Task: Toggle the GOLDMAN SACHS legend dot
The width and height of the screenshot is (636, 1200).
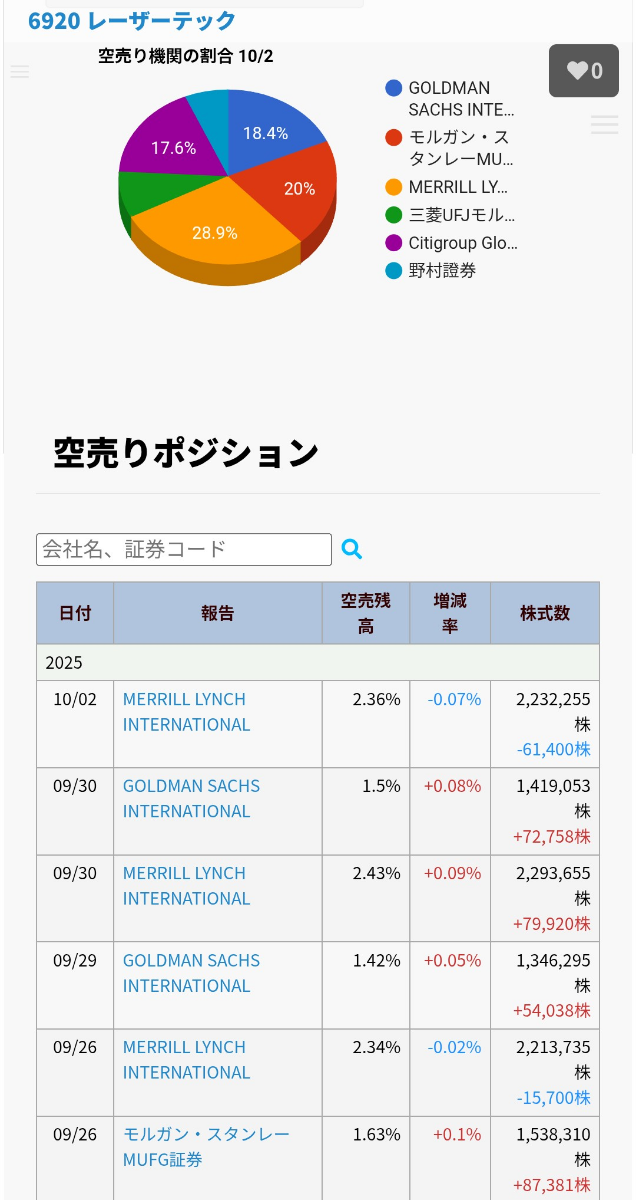Action: [394, 89]
